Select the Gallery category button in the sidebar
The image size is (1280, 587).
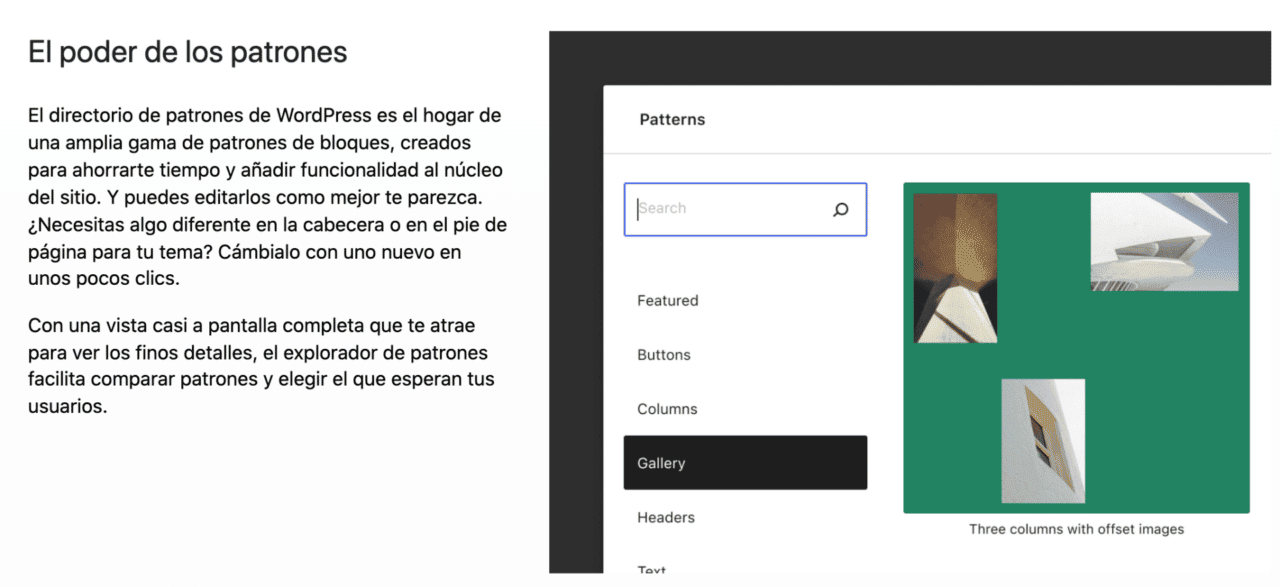coord(744,462)
